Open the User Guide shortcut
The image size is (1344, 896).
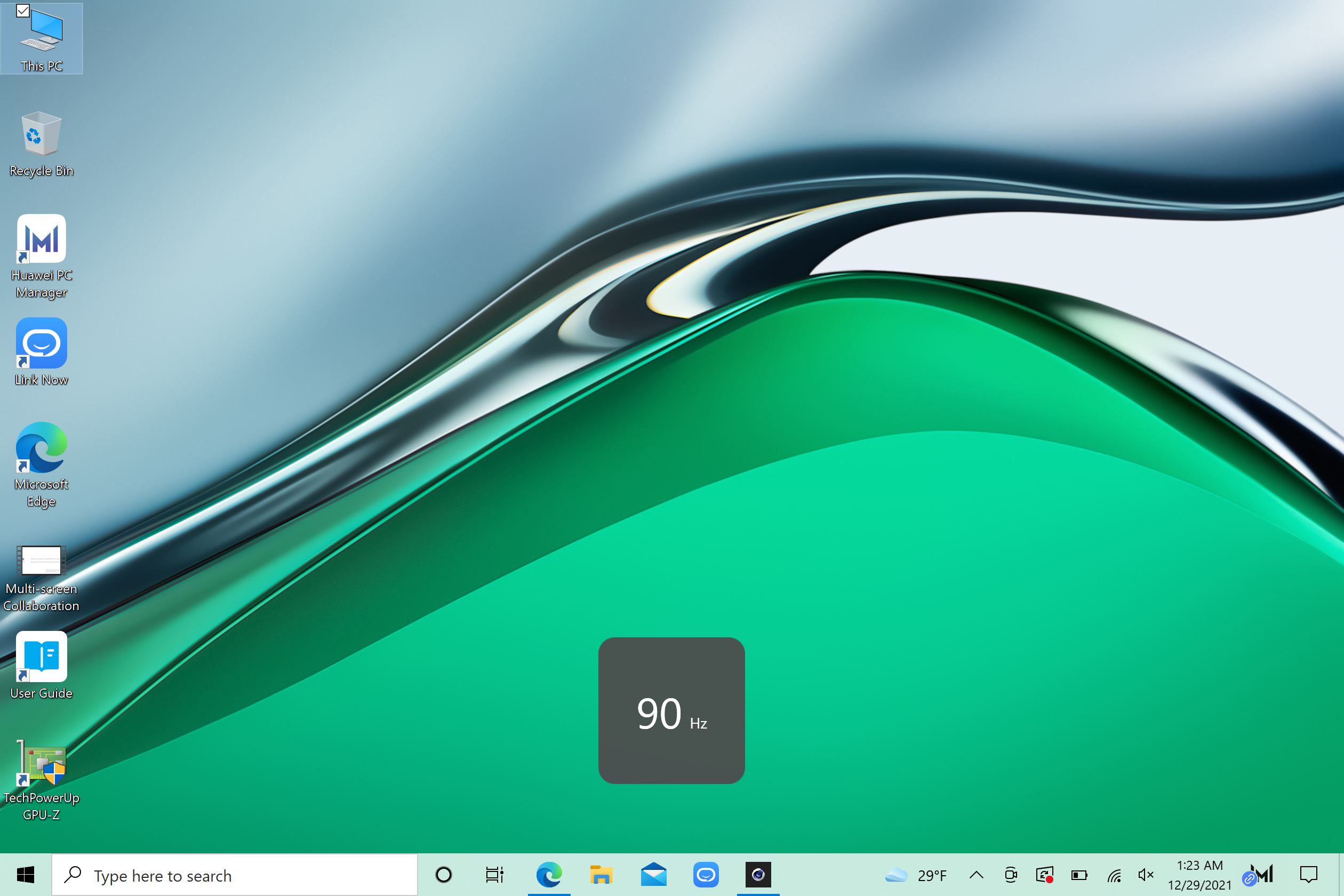(41, 657)
